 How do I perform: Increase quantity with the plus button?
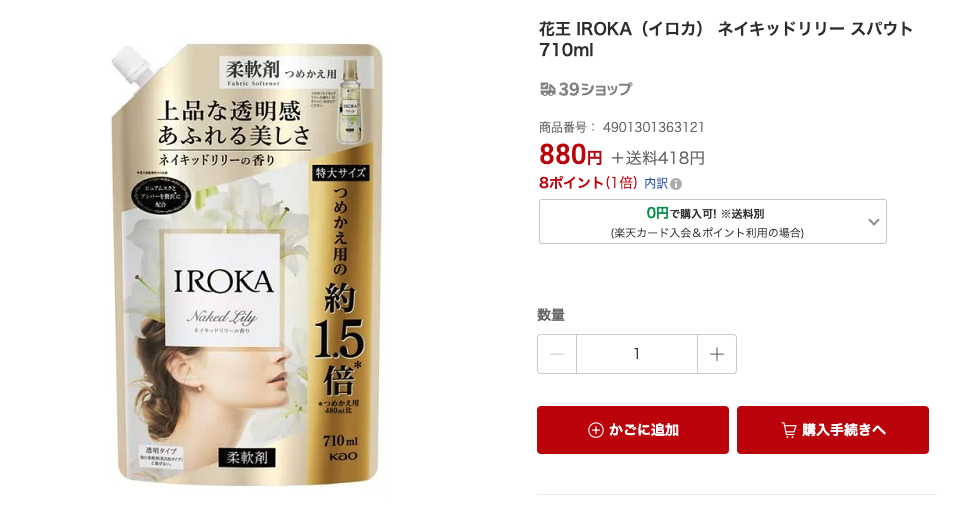[x=717, y=354]
